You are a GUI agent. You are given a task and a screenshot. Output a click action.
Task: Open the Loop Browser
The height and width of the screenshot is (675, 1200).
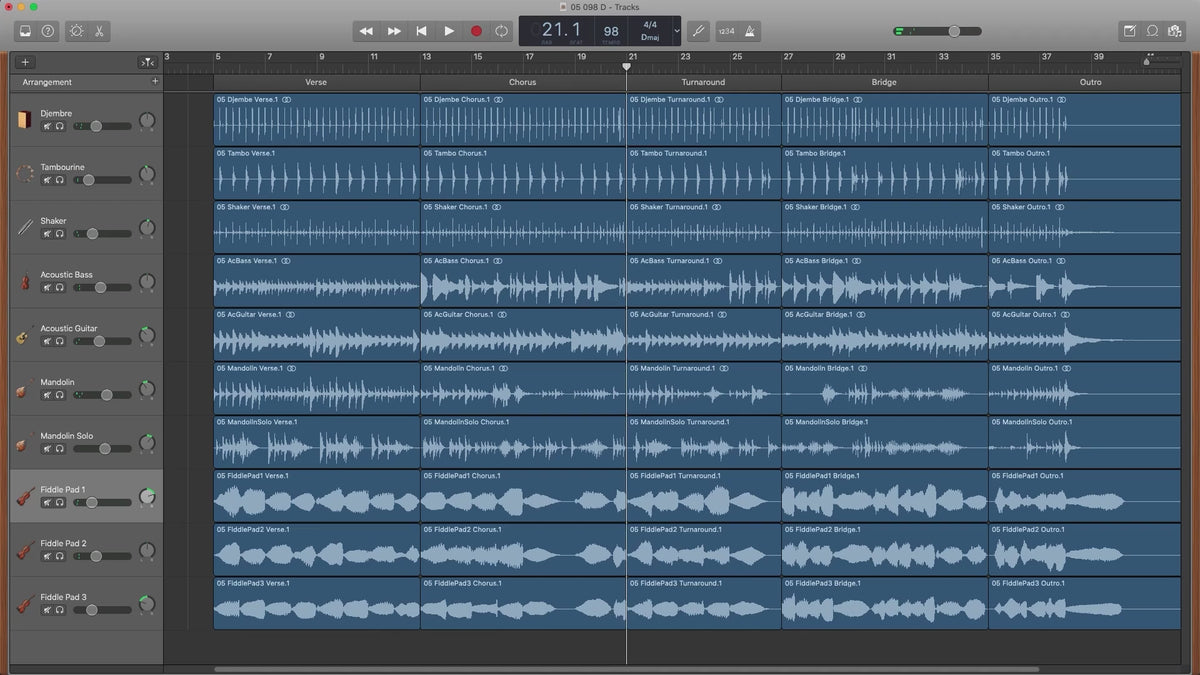[1152, 31]
